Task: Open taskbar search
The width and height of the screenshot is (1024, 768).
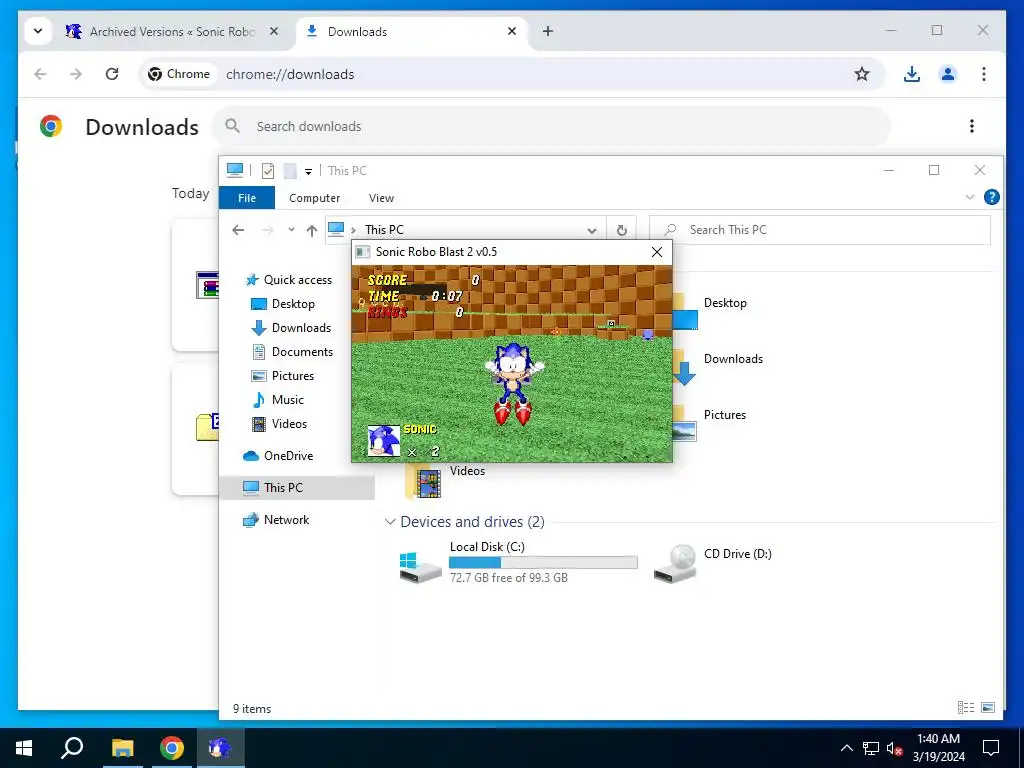Action: point(72,748)
